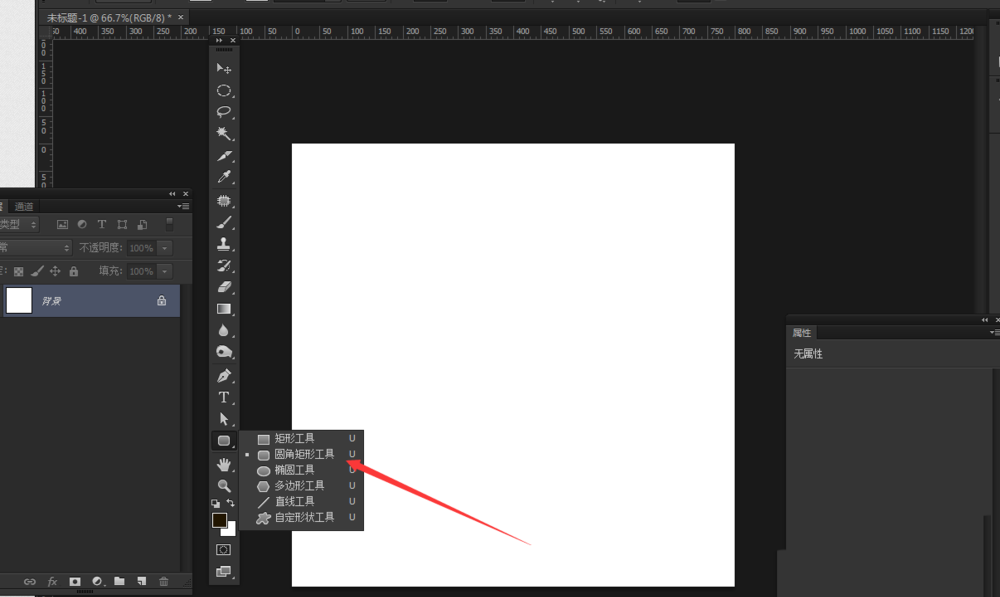The width and height of the screenshot is (1000, 597).
Task: Toggle Quick Mask mode below color swatches
Action: 223,549
